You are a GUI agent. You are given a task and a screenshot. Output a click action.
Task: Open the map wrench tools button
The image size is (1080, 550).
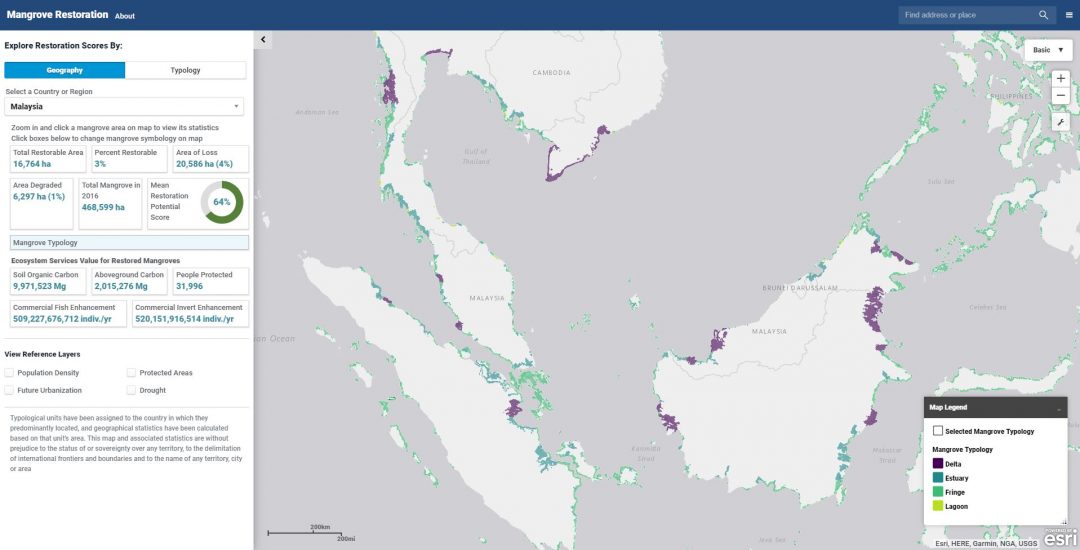(x=1061, y=122)
